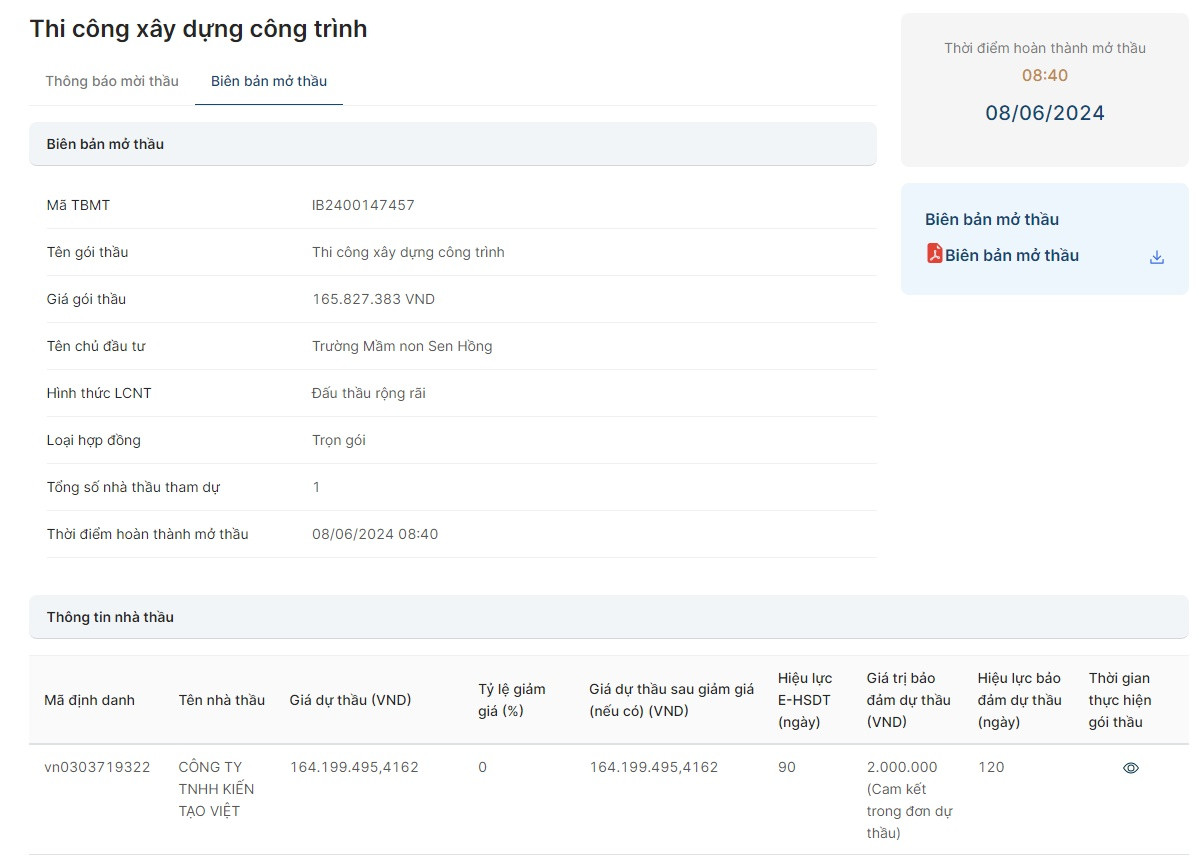Click the Tỷ lệ giảm giá (%) header

[511, 700]
